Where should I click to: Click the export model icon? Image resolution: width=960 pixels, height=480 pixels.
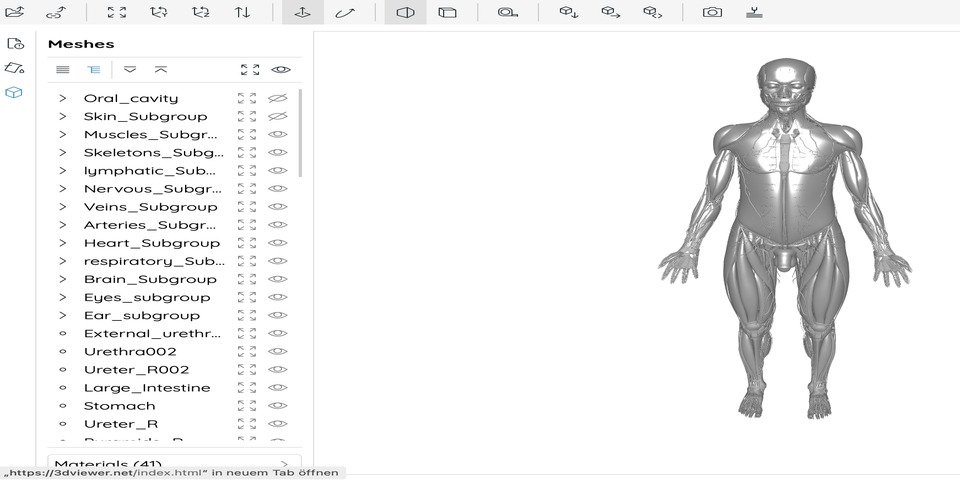coord(610,12)
